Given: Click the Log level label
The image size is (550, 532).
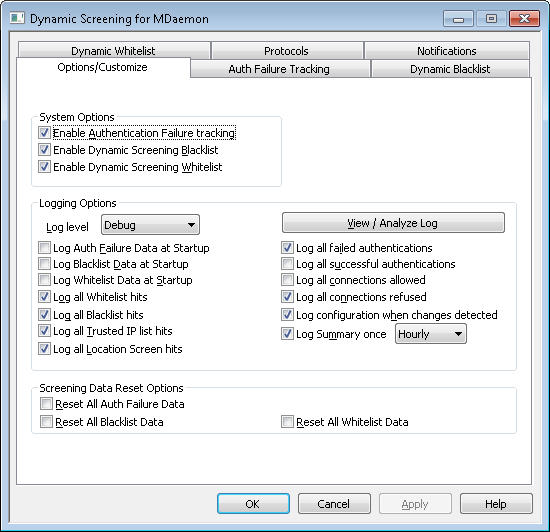Looking at the screenshot, I should 67,227.
